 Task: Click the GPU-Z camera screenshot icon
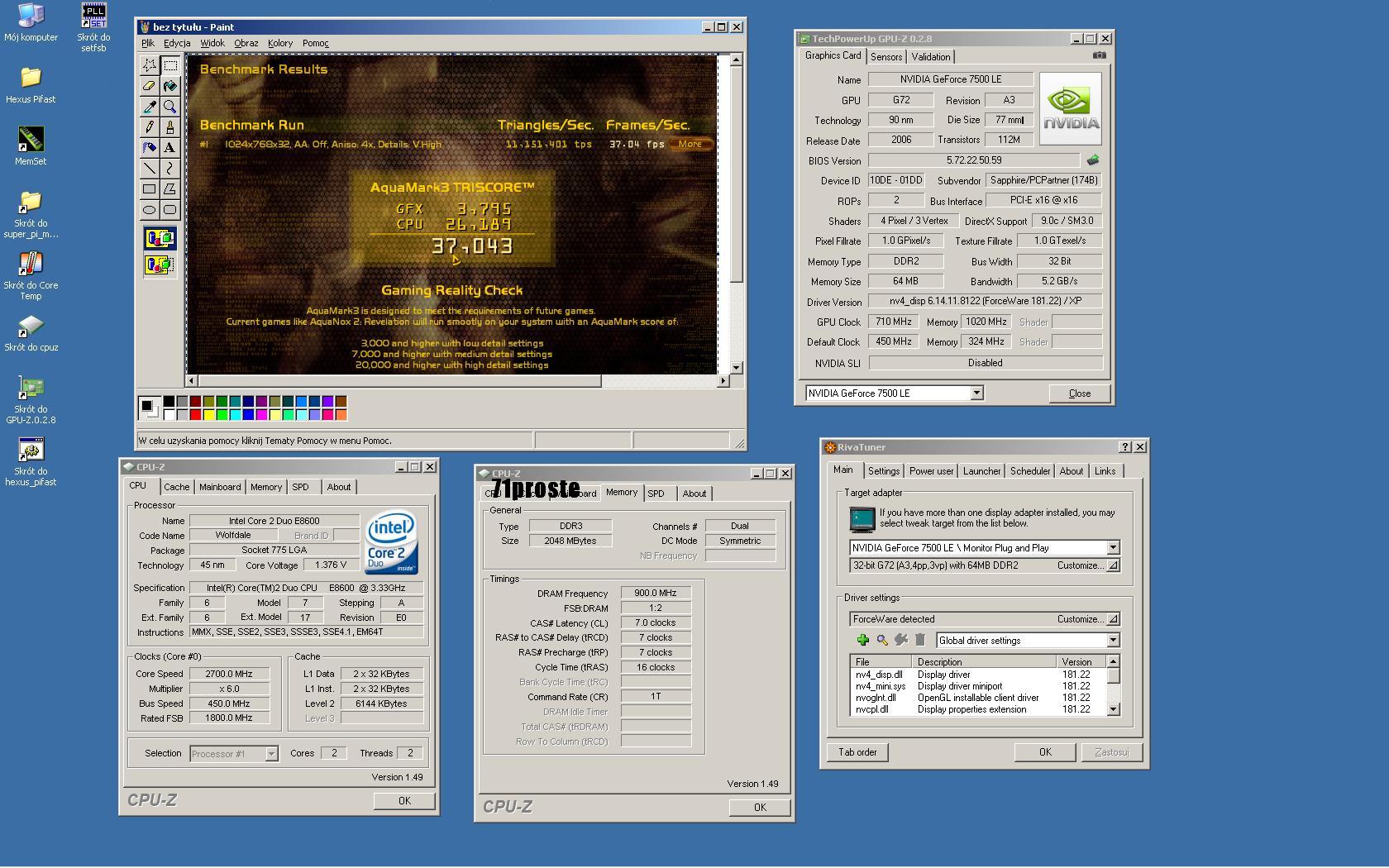(x=1099, y=55)
